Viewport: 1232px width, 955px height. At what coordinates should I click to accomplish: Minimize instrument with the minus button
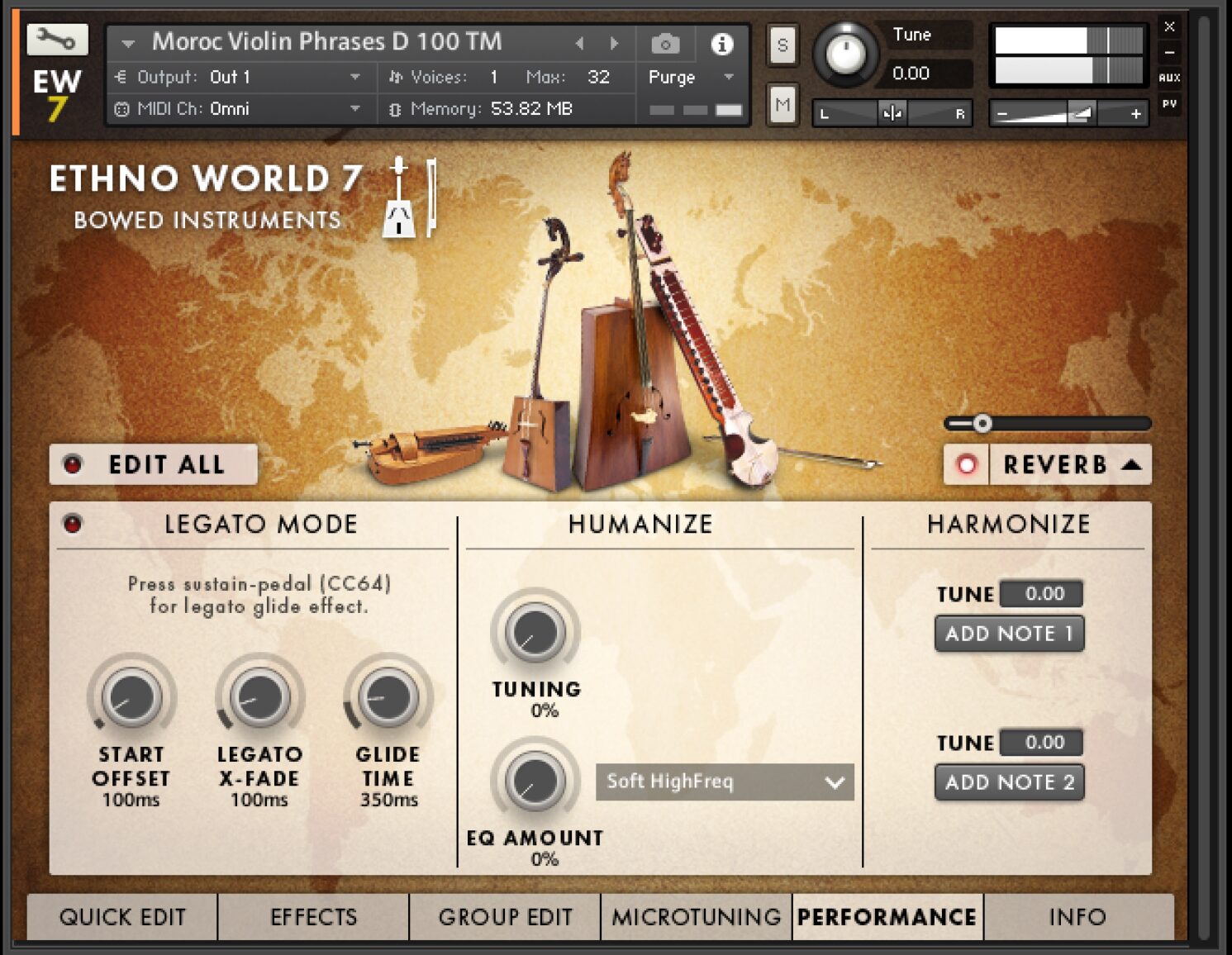(1169, 52)
